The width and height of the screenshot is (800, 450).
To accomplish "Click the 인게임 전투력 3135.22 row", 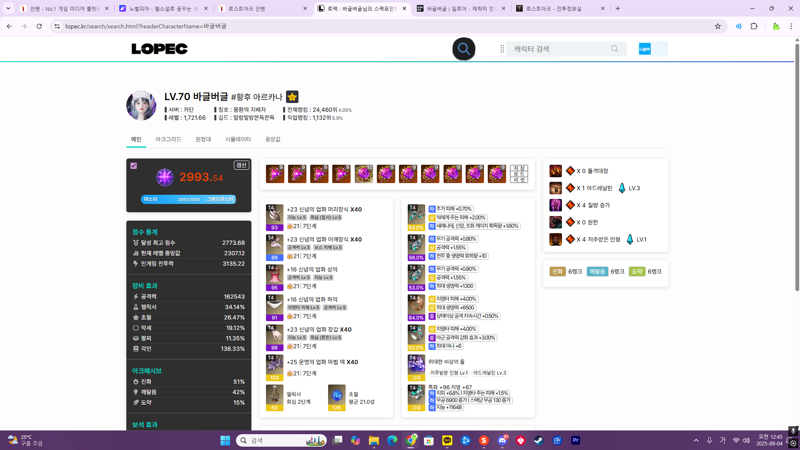I will 188,264.
